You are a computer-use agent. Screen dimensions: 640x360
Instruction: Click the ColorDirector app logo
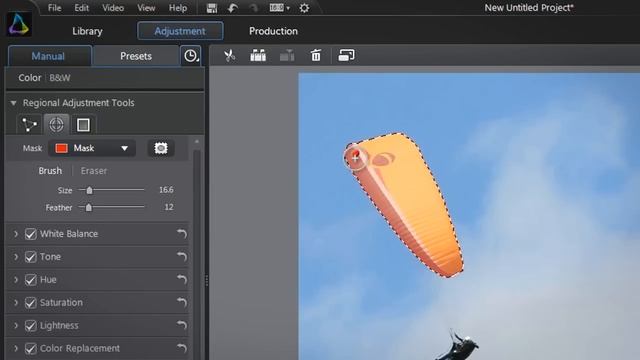[19, 24]
